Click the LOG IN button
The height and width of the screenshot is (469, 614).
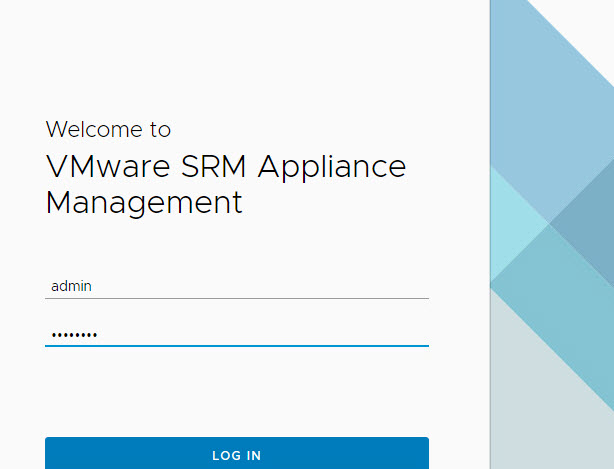click(x=236, y=454)
